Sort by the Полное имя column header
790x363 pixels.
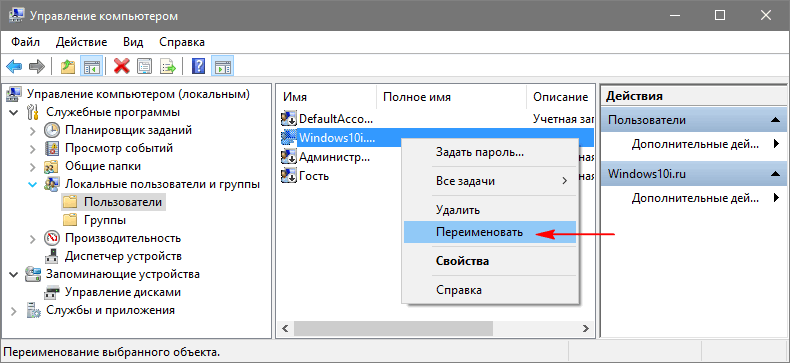coord(451,97)
